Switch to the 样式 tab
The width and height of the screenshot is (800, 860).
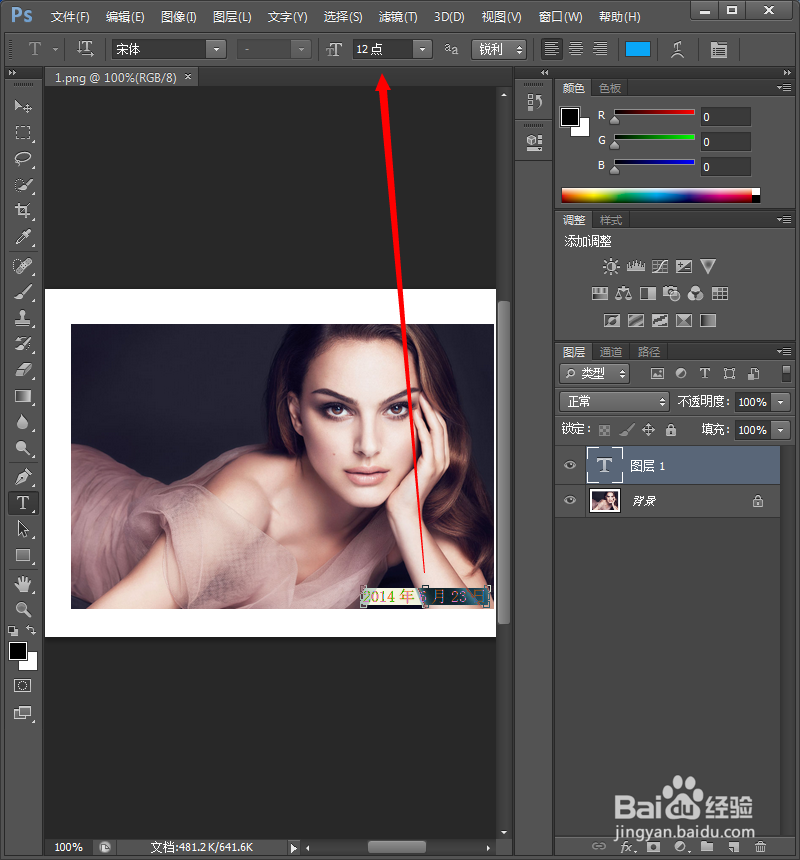pos(611,220)
